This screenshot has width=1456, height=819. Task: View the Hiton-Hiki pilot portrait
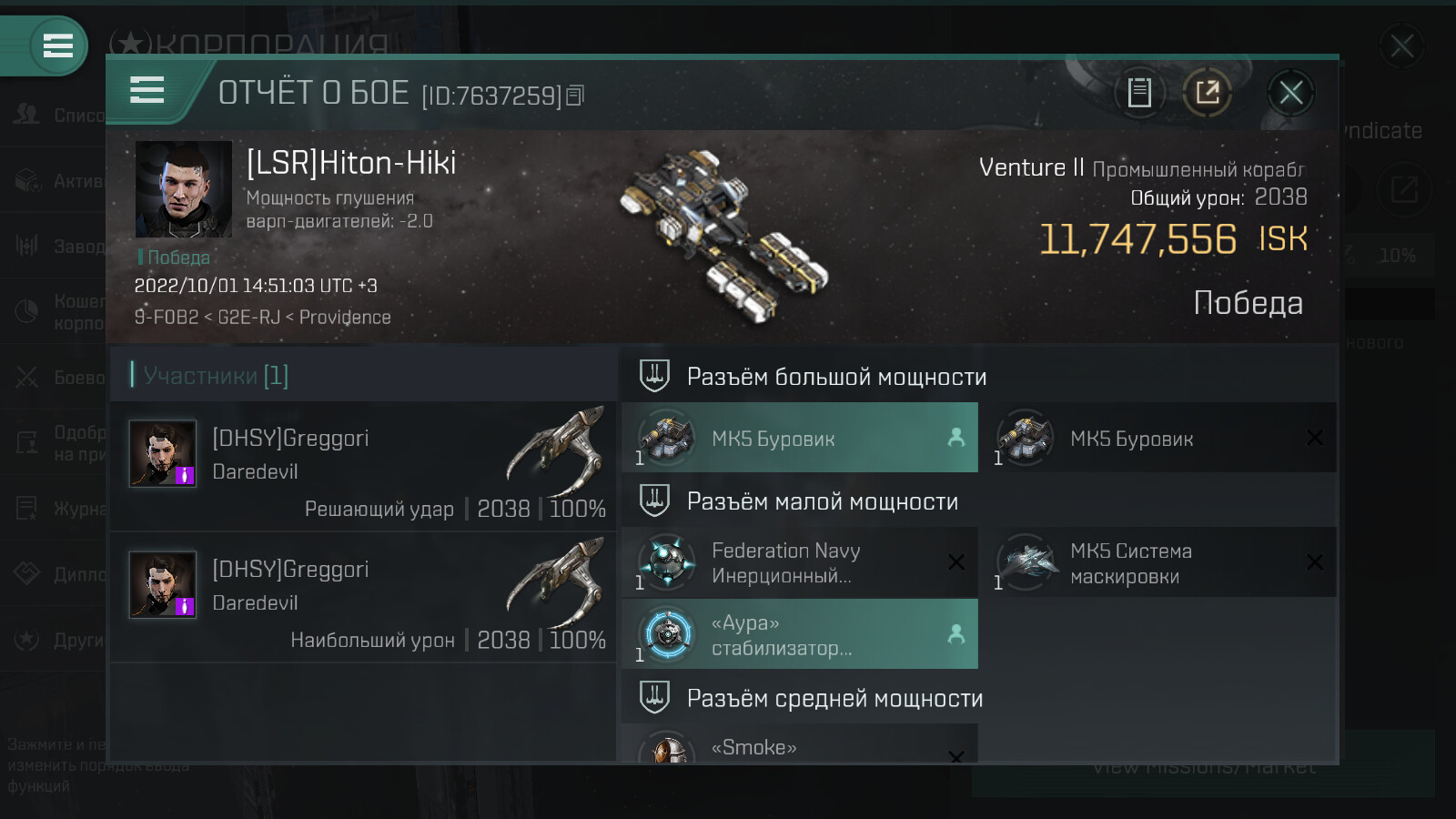(183, 189)
